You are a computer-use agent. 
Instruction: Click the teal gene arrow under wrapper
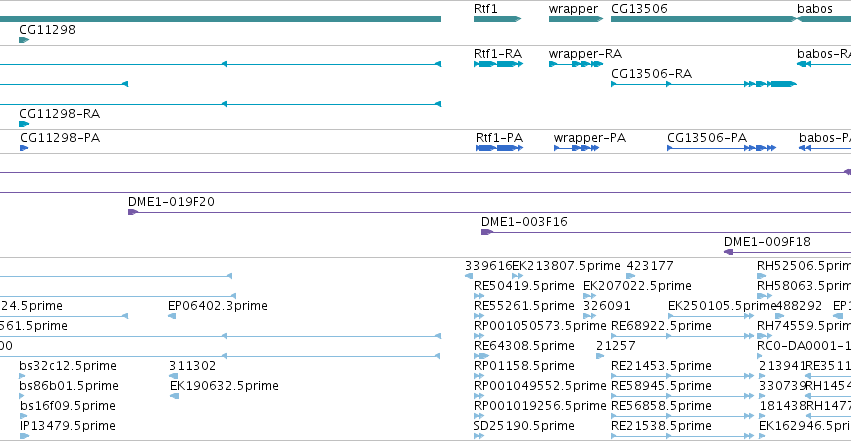pyautogui.click(x=576, y=19)
